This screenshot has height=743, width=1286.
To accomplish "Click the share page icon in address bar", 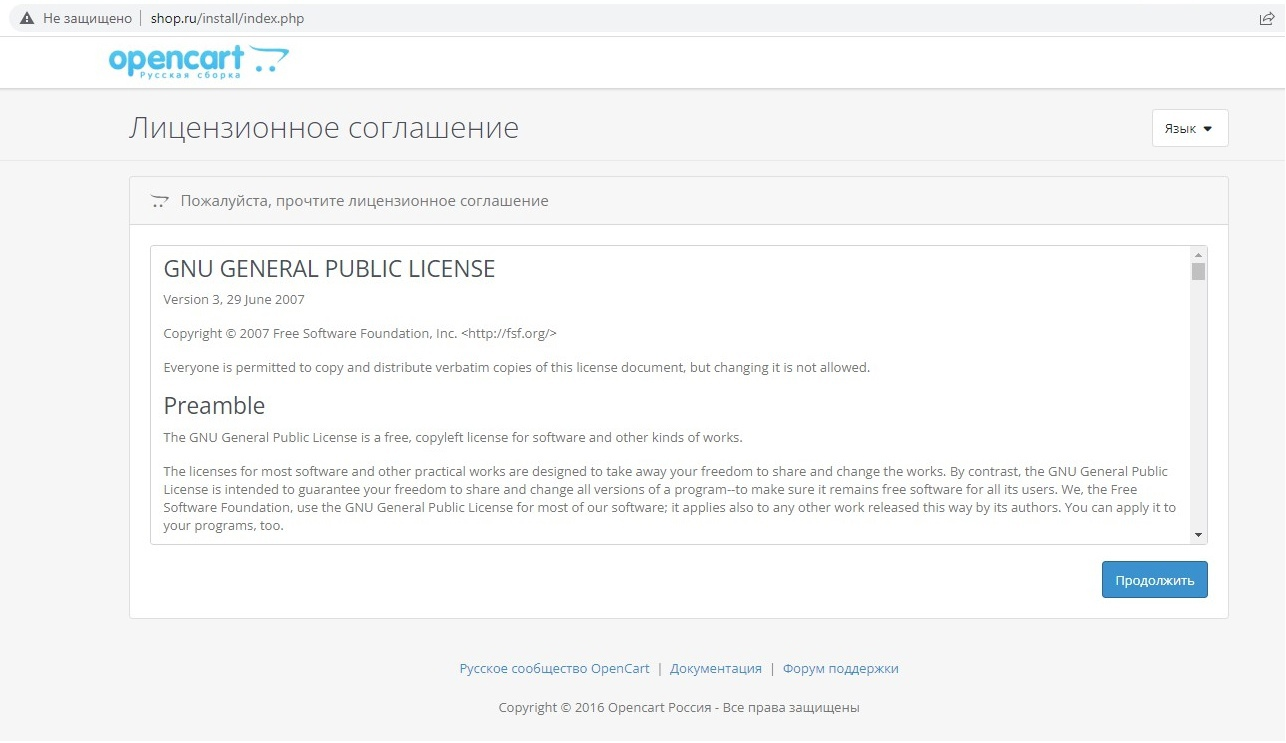I will [1266, 18].
